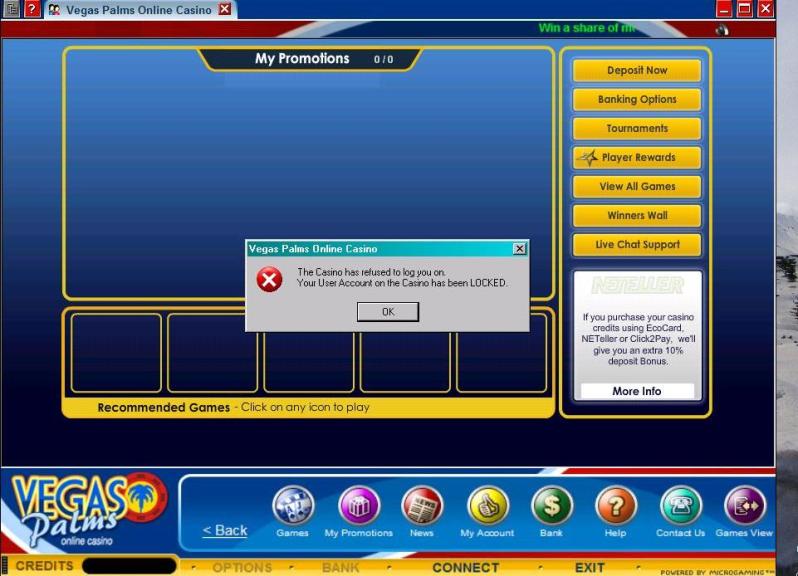The image size is (798, 576).
Task: Click the error dialog title bar text
Action: 313,249
